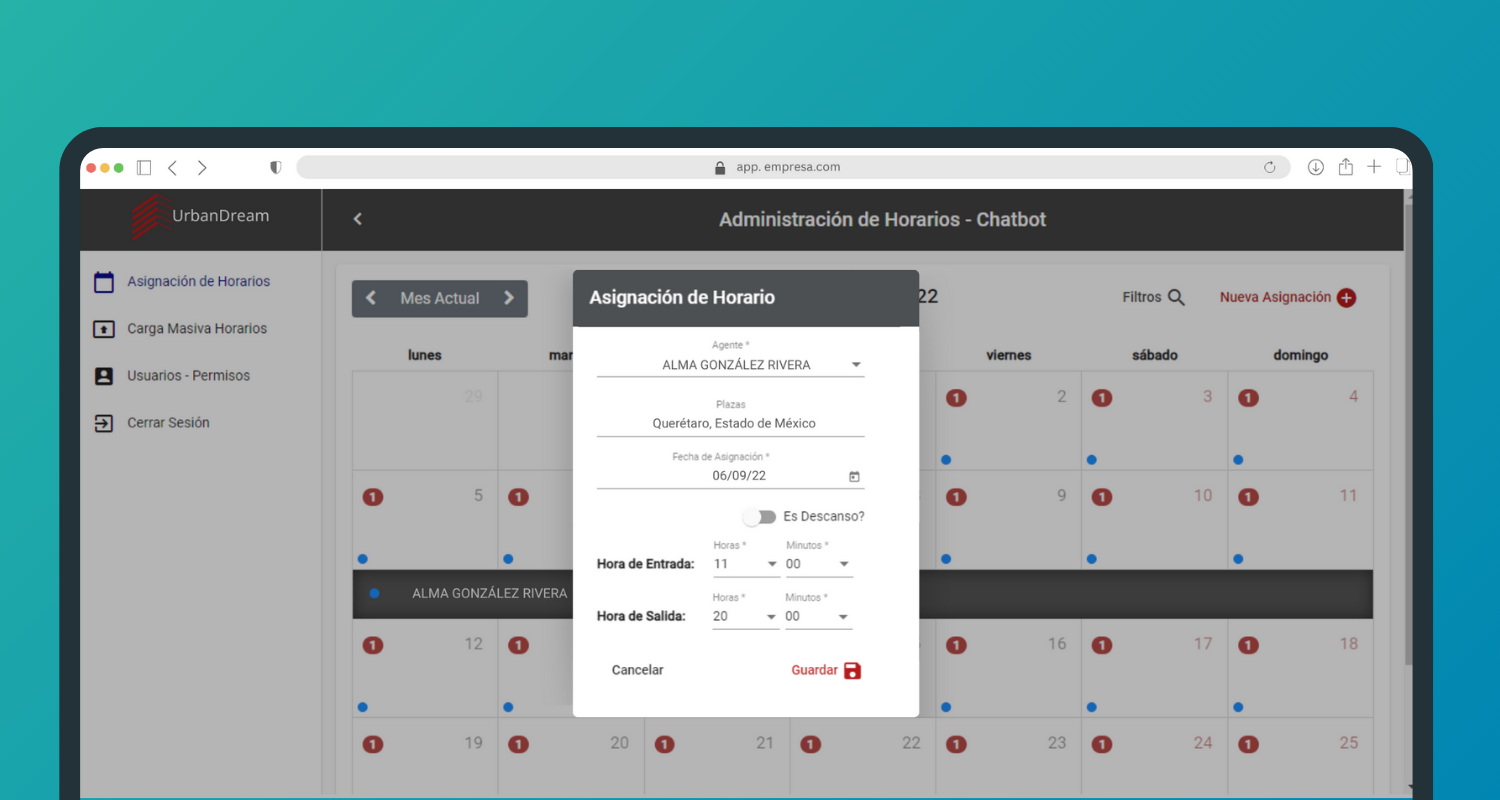Go to next month with right chevron
Viewport: 1500px width, 800px height.
[509, 298]
